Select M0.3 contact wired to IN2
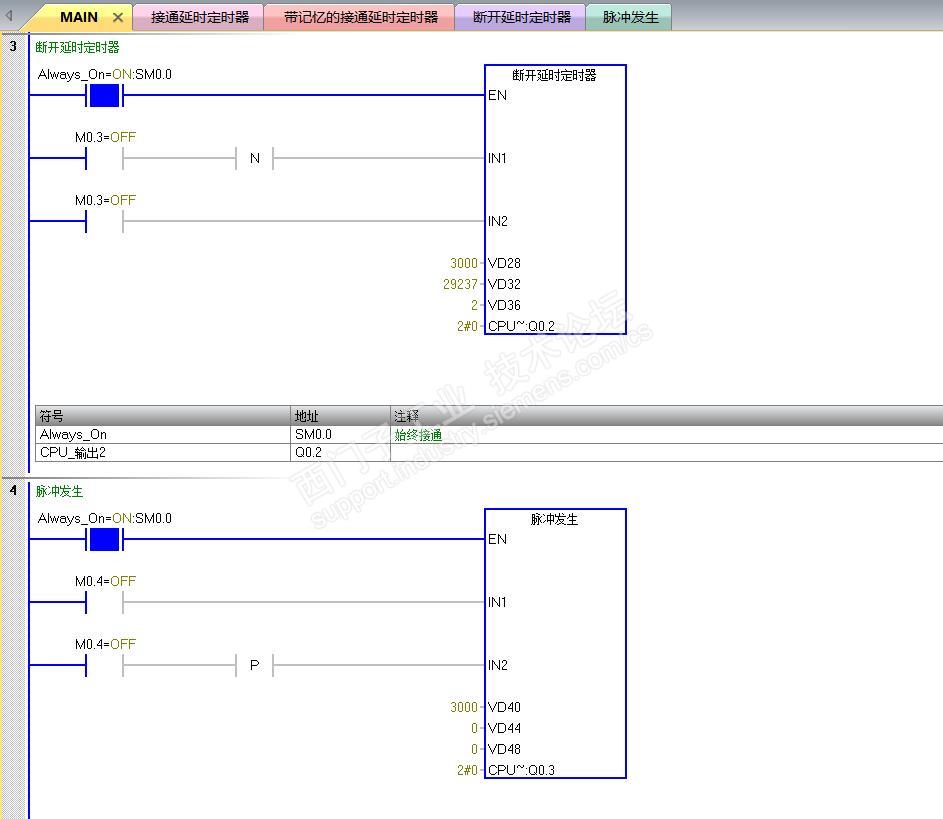This screenshot has width=943, height=819. (104, 221)
